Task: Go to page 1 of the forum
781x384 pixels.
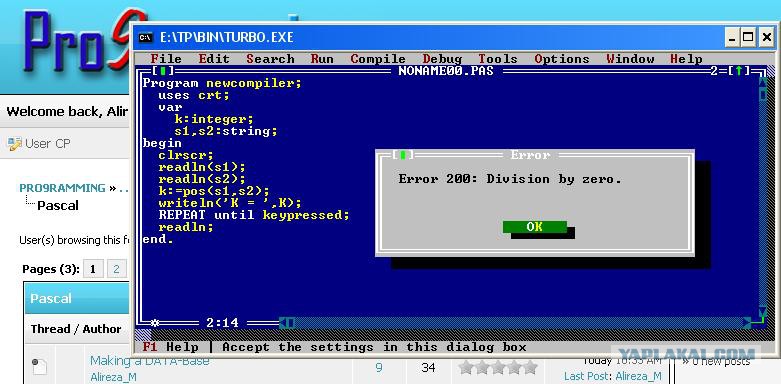Action: [x=93, y=269]
